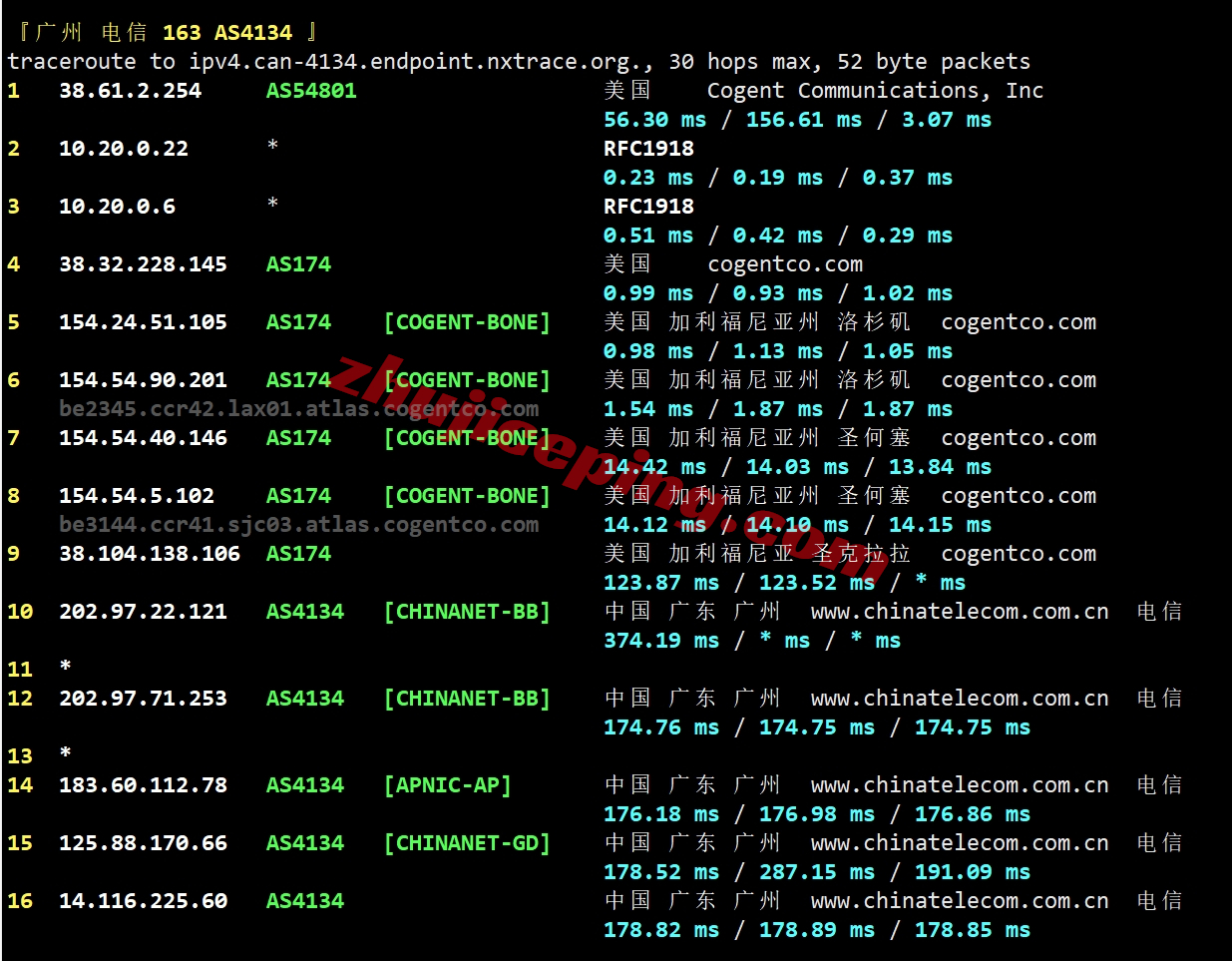Click hop number 11 timeout row

pyautogui.click(x=38, y=669)
